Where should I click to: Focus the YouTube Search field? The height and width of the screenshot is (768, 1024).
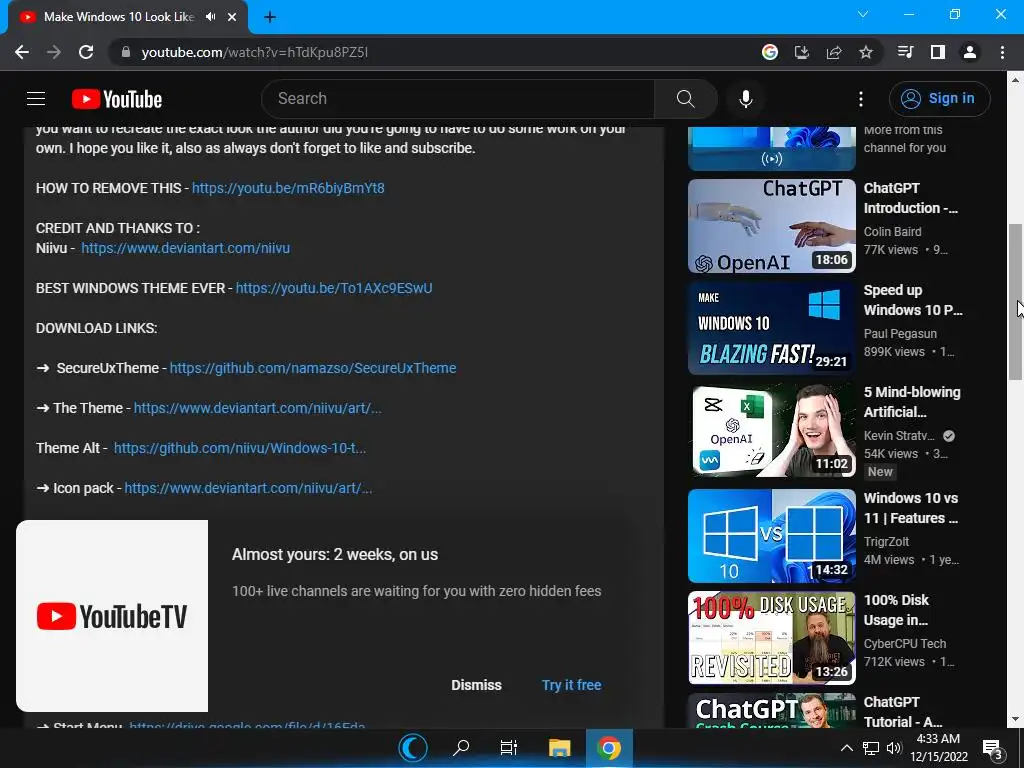(x=458, y=99)
